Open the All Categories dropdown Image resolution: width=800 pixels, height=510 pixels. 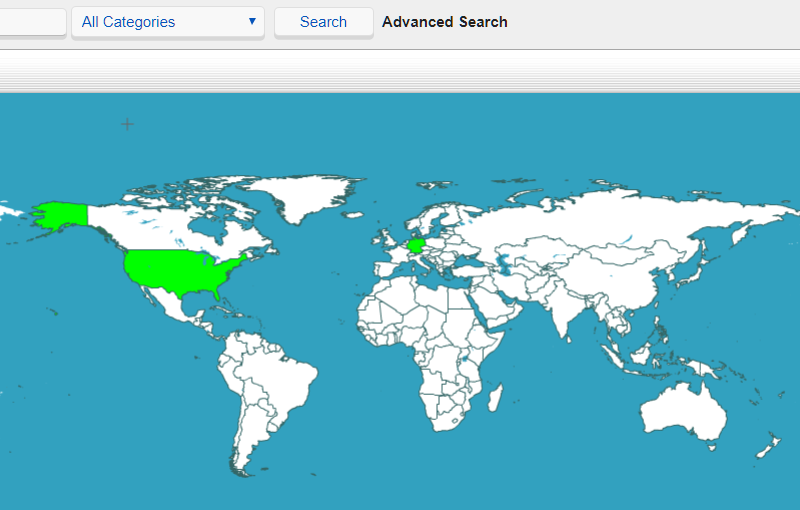[x=168, y=22]
